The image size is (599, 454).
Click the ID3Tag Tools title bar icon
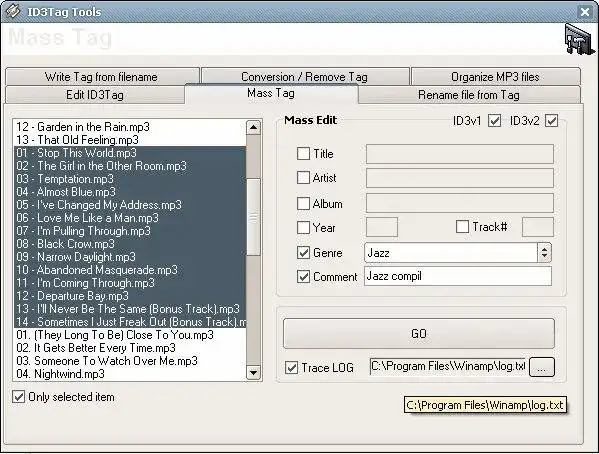[x=12, y=11]
